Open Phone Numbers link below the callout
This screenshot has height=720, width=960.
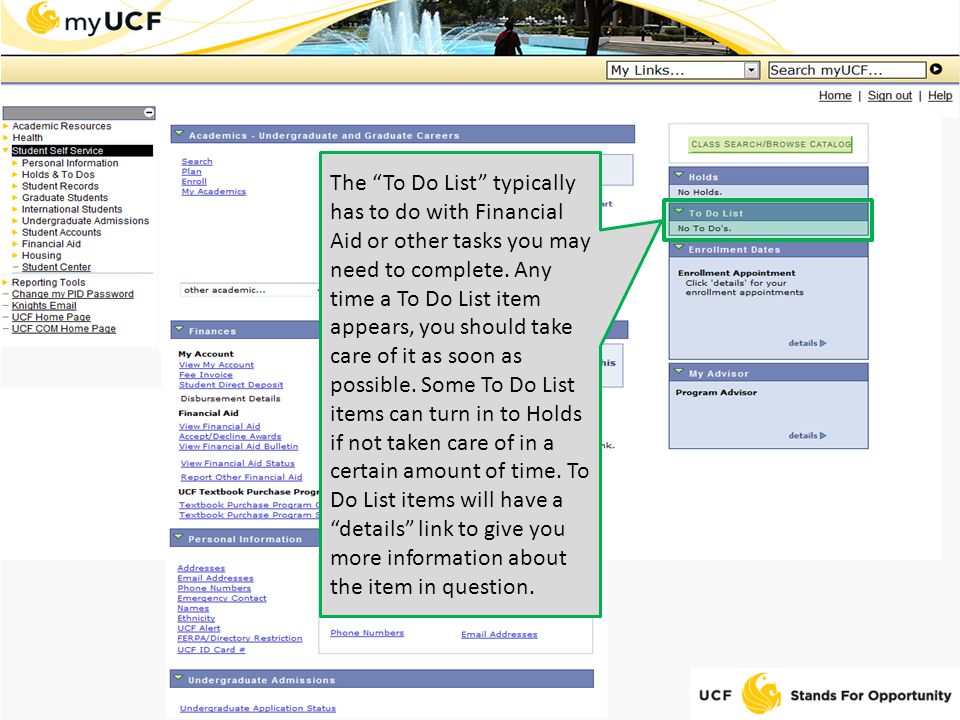pyautogui.click(x=367, y=634)
